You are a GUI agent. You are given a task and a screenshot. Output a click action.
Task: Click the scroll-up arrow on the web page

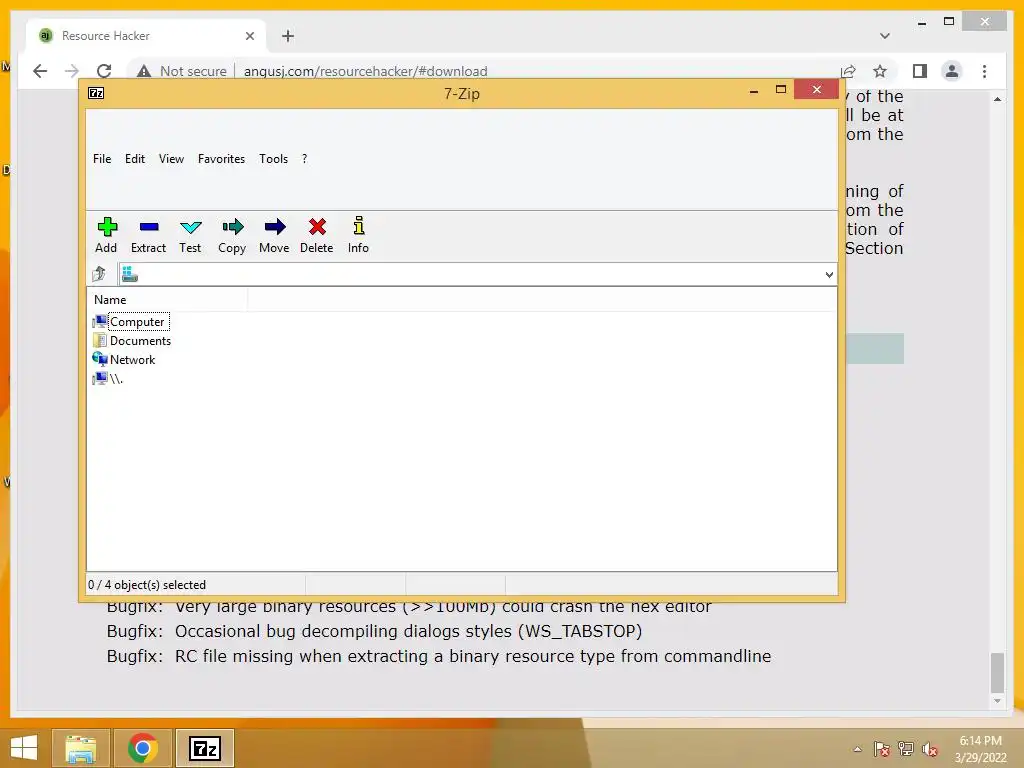click(x=997, y=99)
